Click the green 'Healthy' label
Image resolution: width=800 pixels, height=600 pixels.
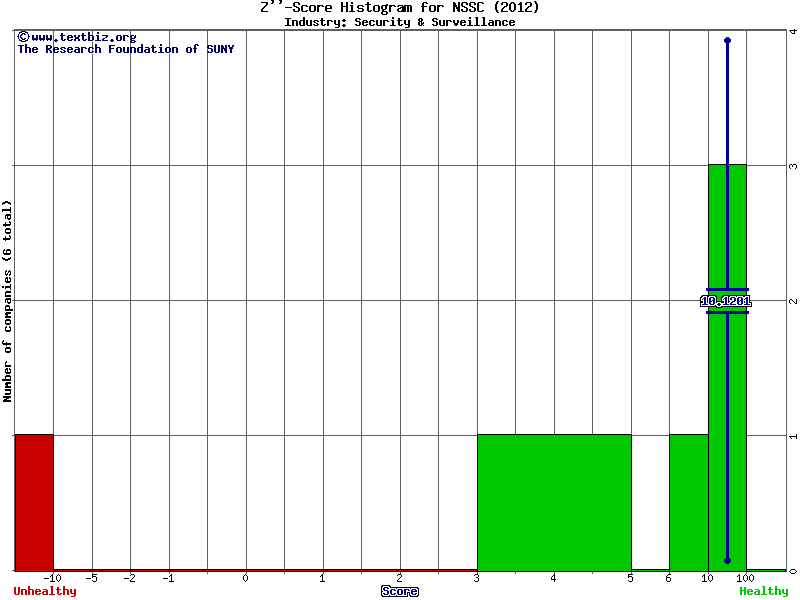click(x=764, y=591)
